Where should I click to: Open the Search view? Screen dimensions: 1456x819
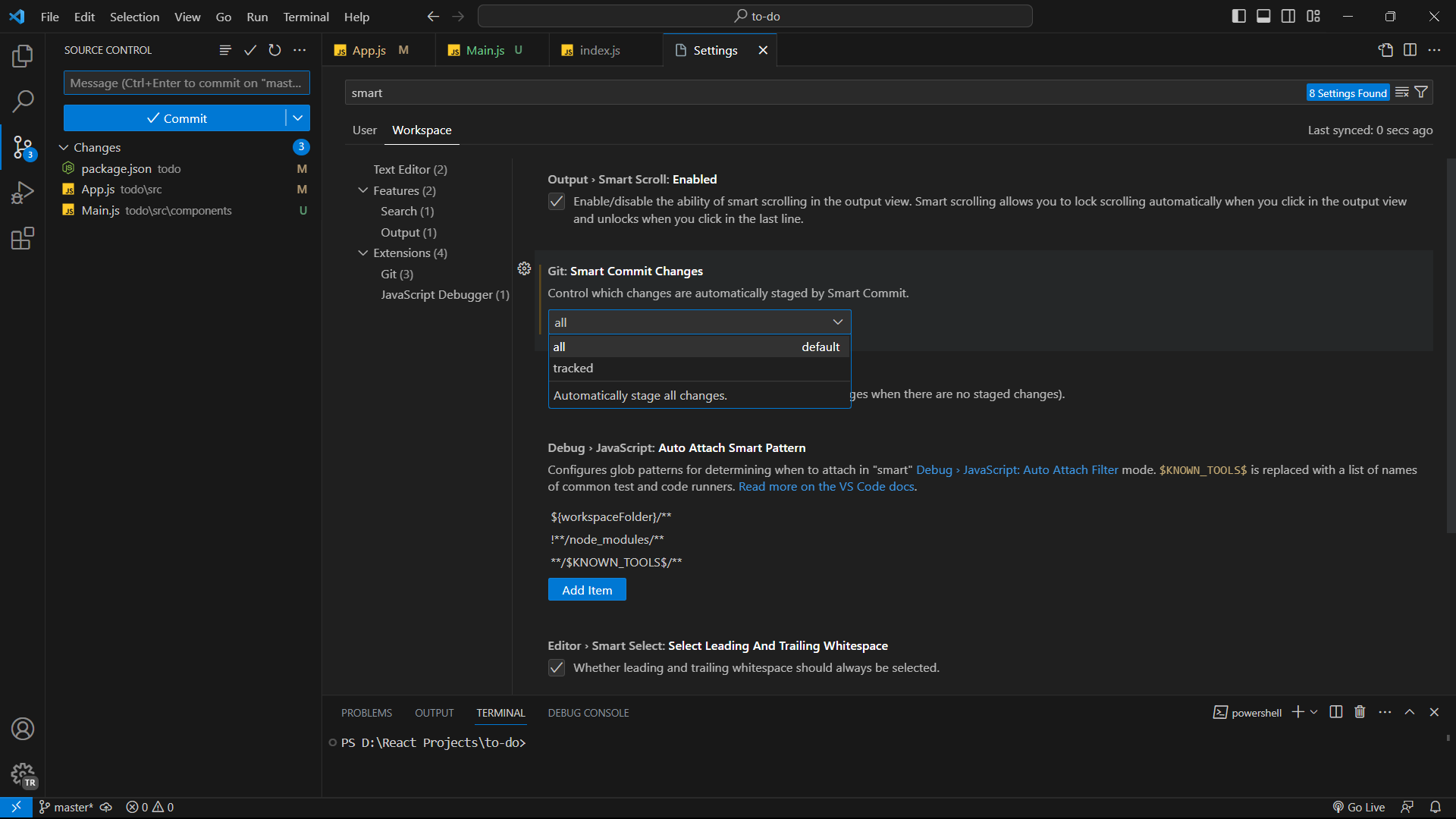22,101
